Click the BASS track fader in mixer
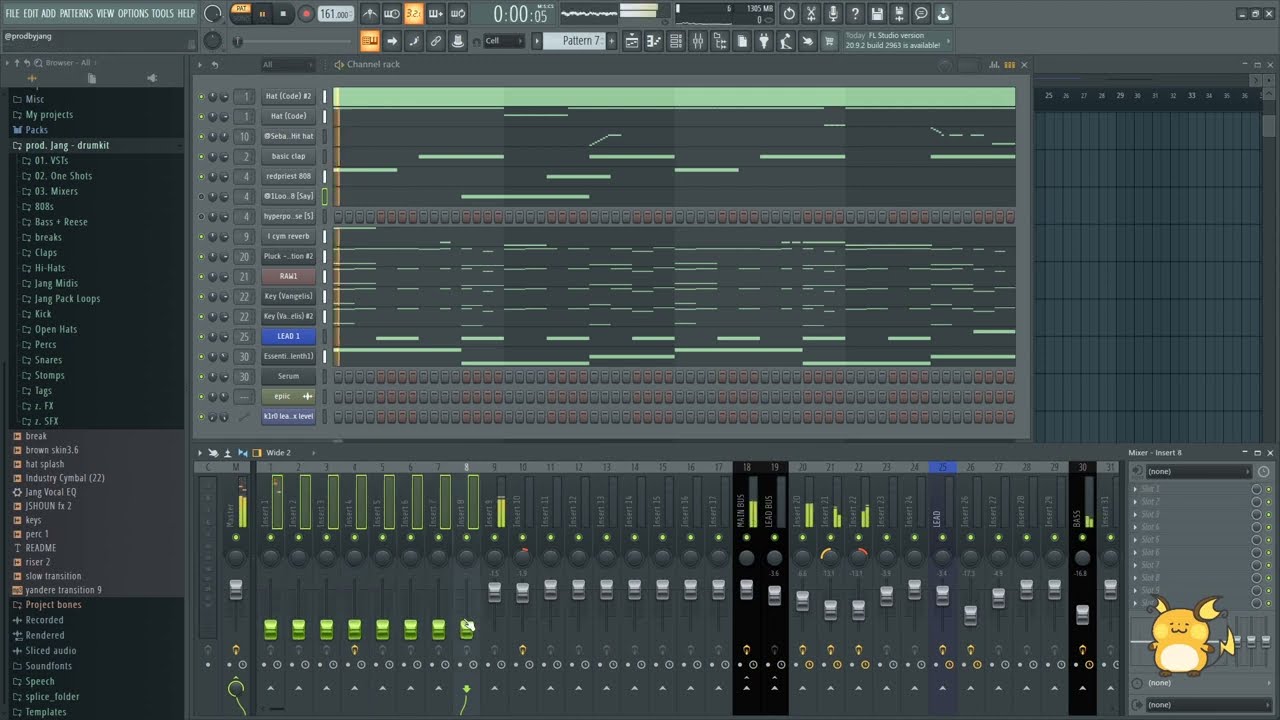The height and width of the screenshot is (720, 1280). (x=1082, y=614)
